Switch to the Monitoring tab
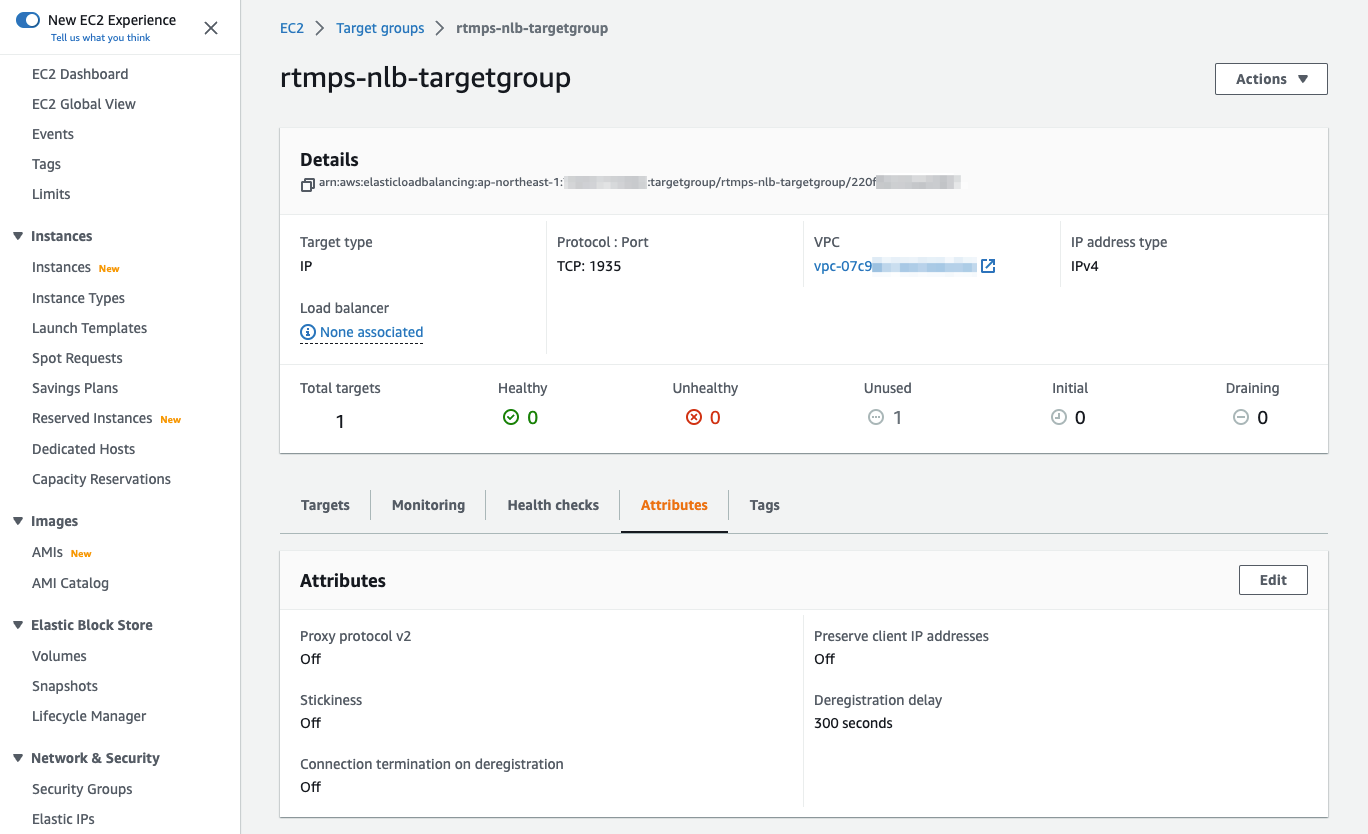Image resolution: width=1368 pixels, height=834 pixels. click(428, 505)
